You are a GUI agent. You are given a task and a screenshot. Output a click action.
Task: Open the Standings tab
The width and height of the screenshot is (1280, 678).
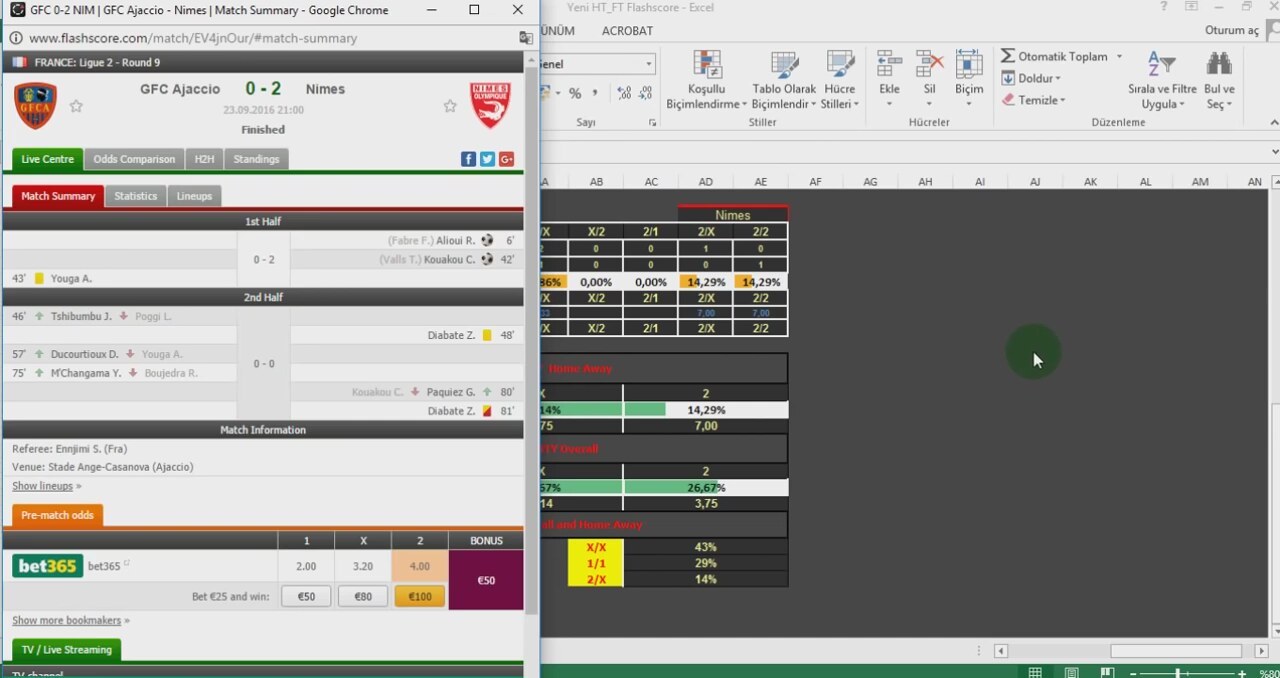click(x=256, y=159)
